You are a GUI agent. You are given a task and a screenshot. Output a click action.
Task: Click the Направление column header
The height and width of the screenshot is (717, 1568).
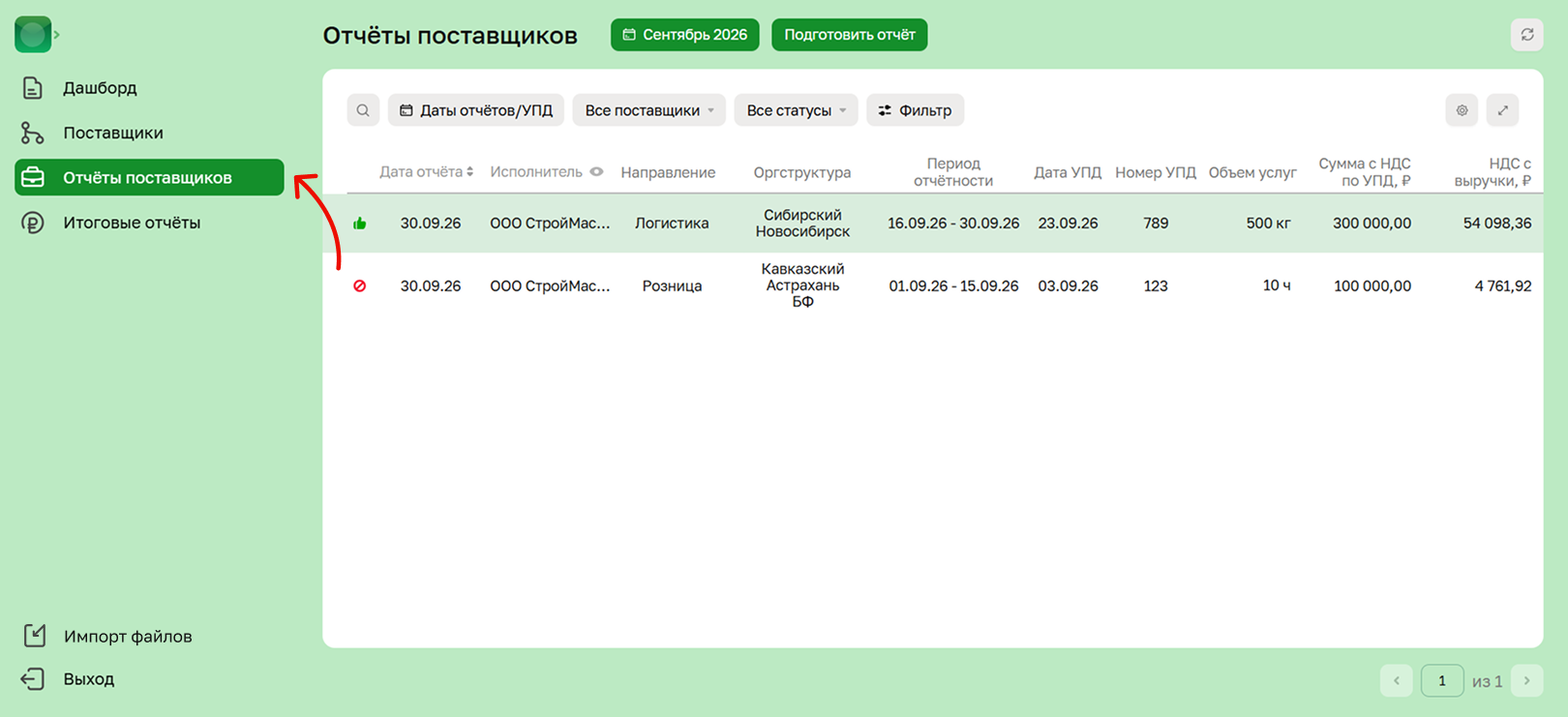click(668, 172)
